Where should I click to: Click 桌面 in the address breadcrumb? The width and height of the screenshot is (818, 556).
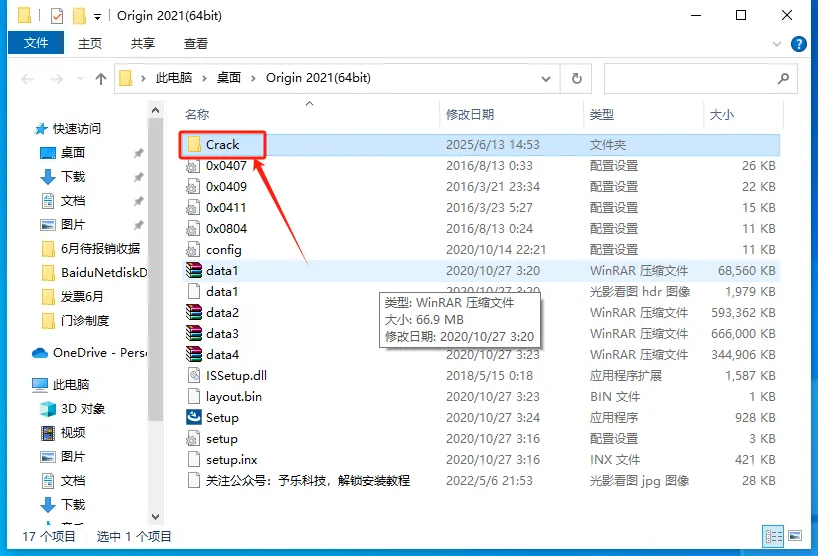tap(229, 78)
